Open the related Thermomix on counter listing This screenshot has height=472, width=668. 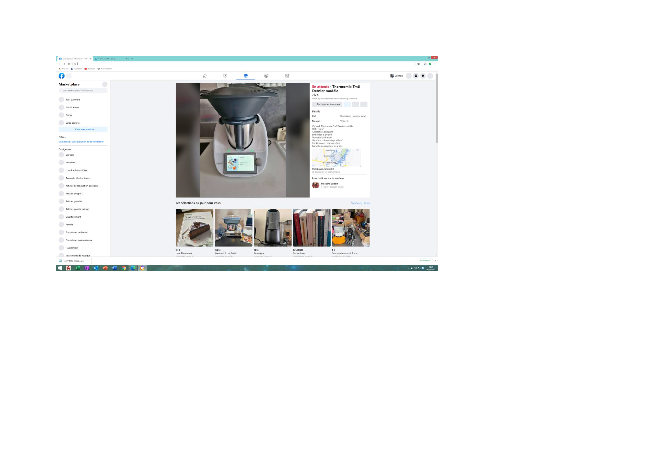tap(234, 227)
